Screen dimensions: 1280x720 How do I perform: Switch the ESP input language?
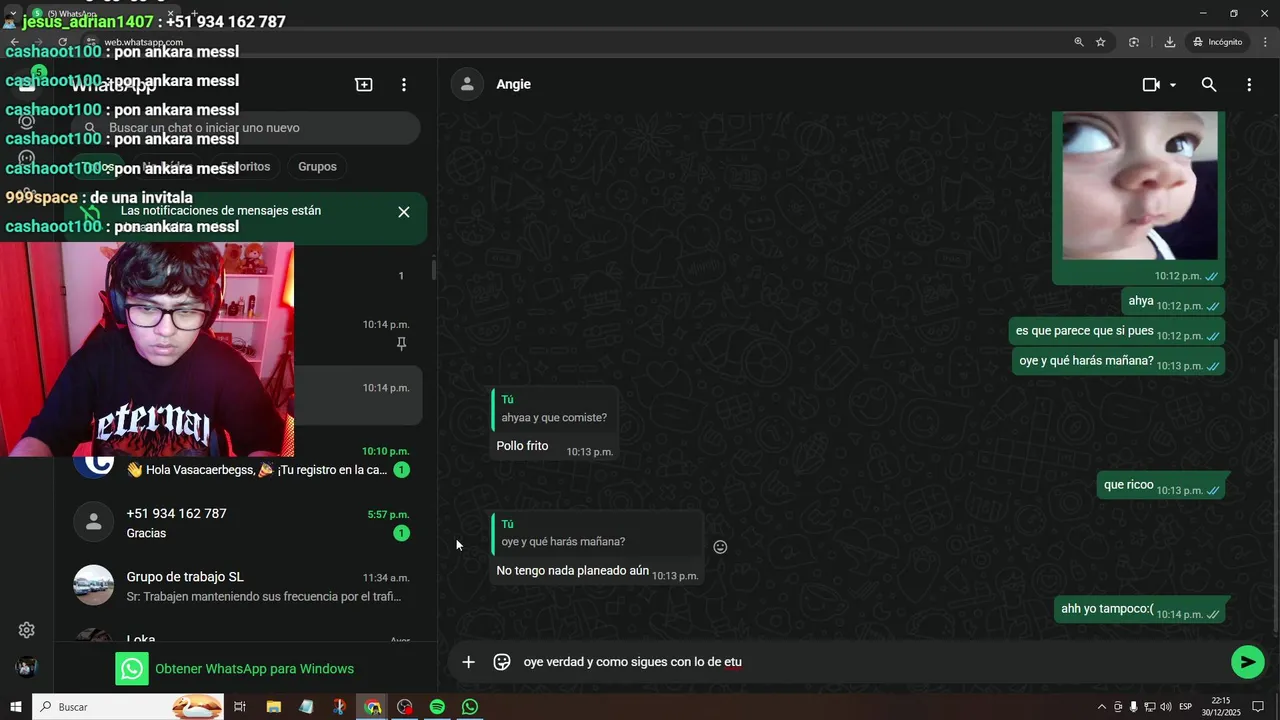pos(1186,707)
